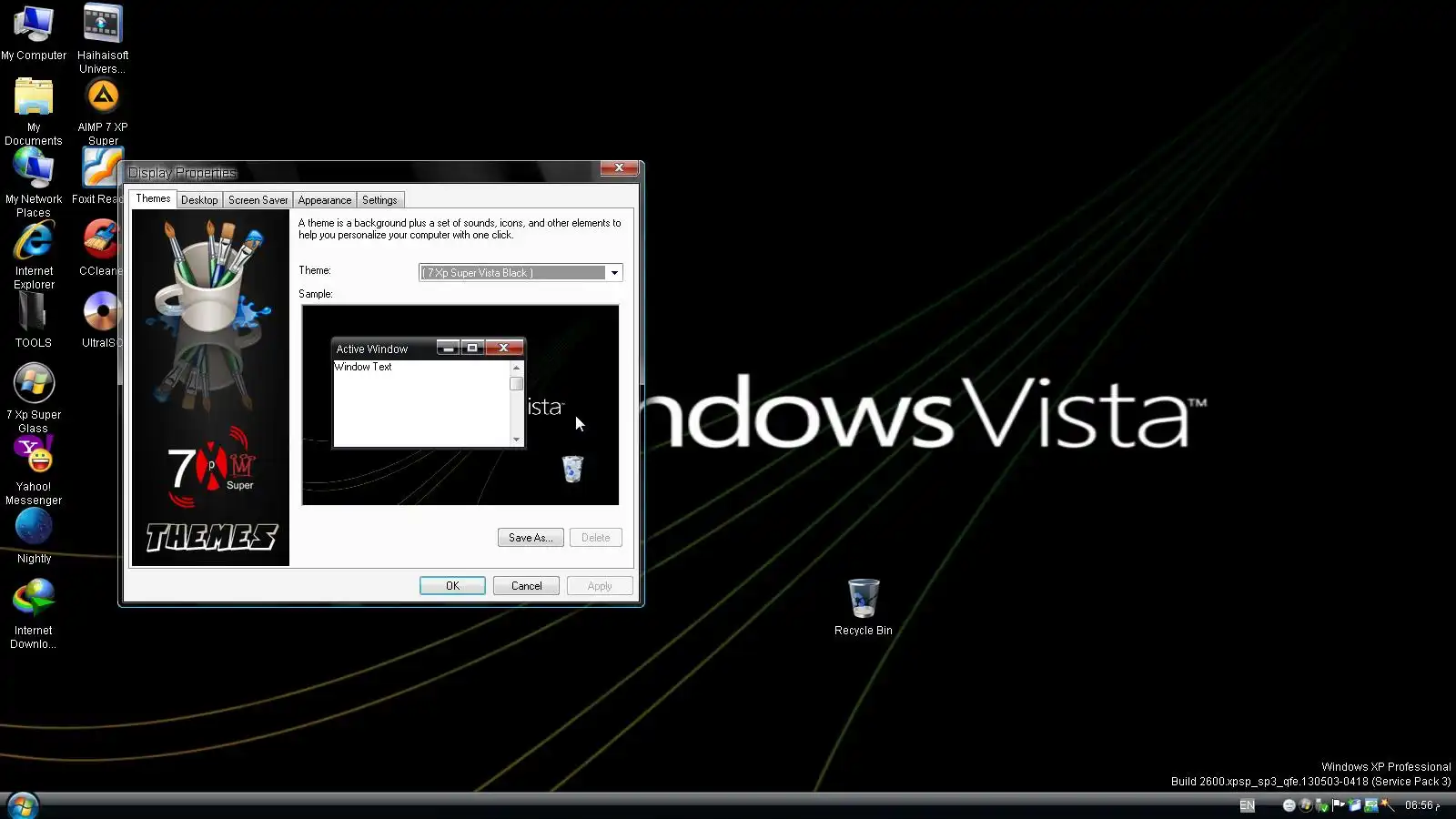
Task: Open My Computer desktop icon
Action: click(x=34, y=33)
